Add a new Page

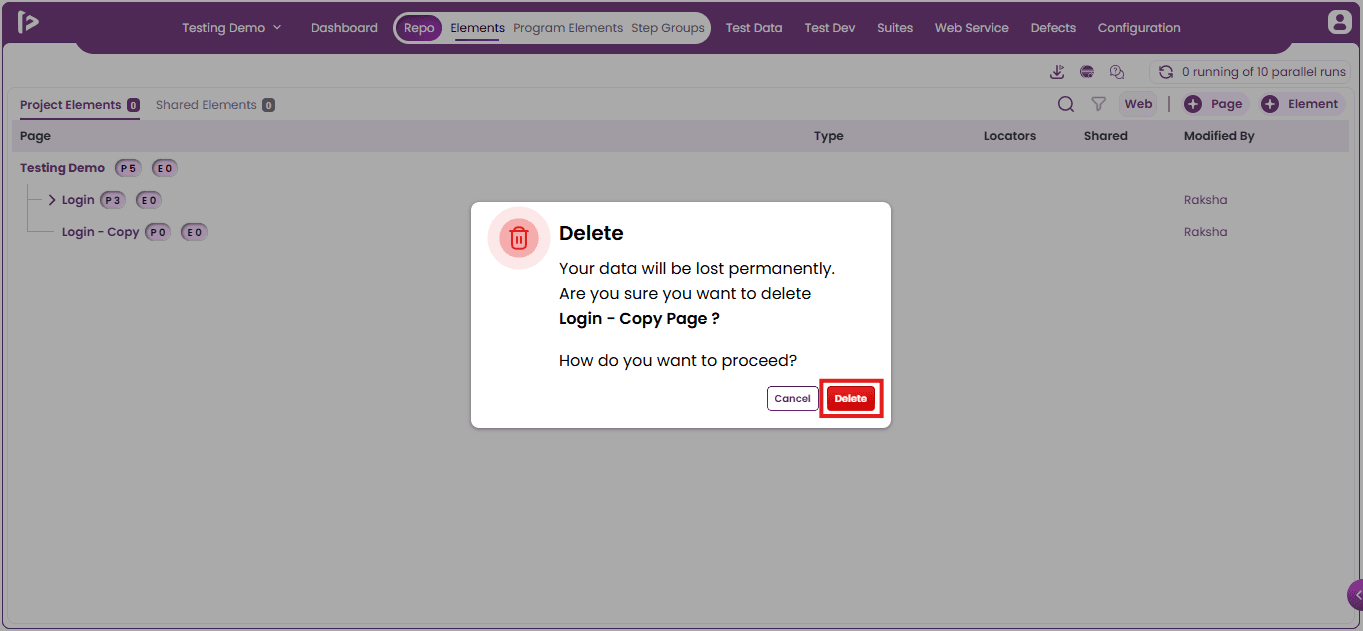pos(1215,104)
